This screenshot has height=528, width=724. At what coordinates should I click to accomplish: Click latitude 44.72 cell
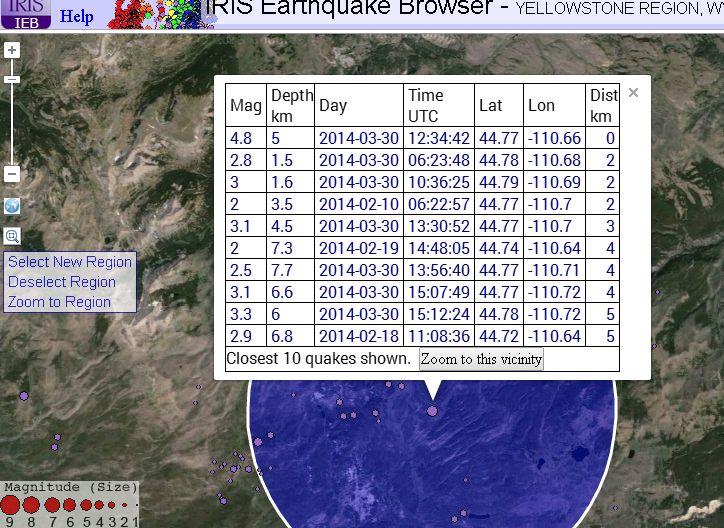click(499, 336)
